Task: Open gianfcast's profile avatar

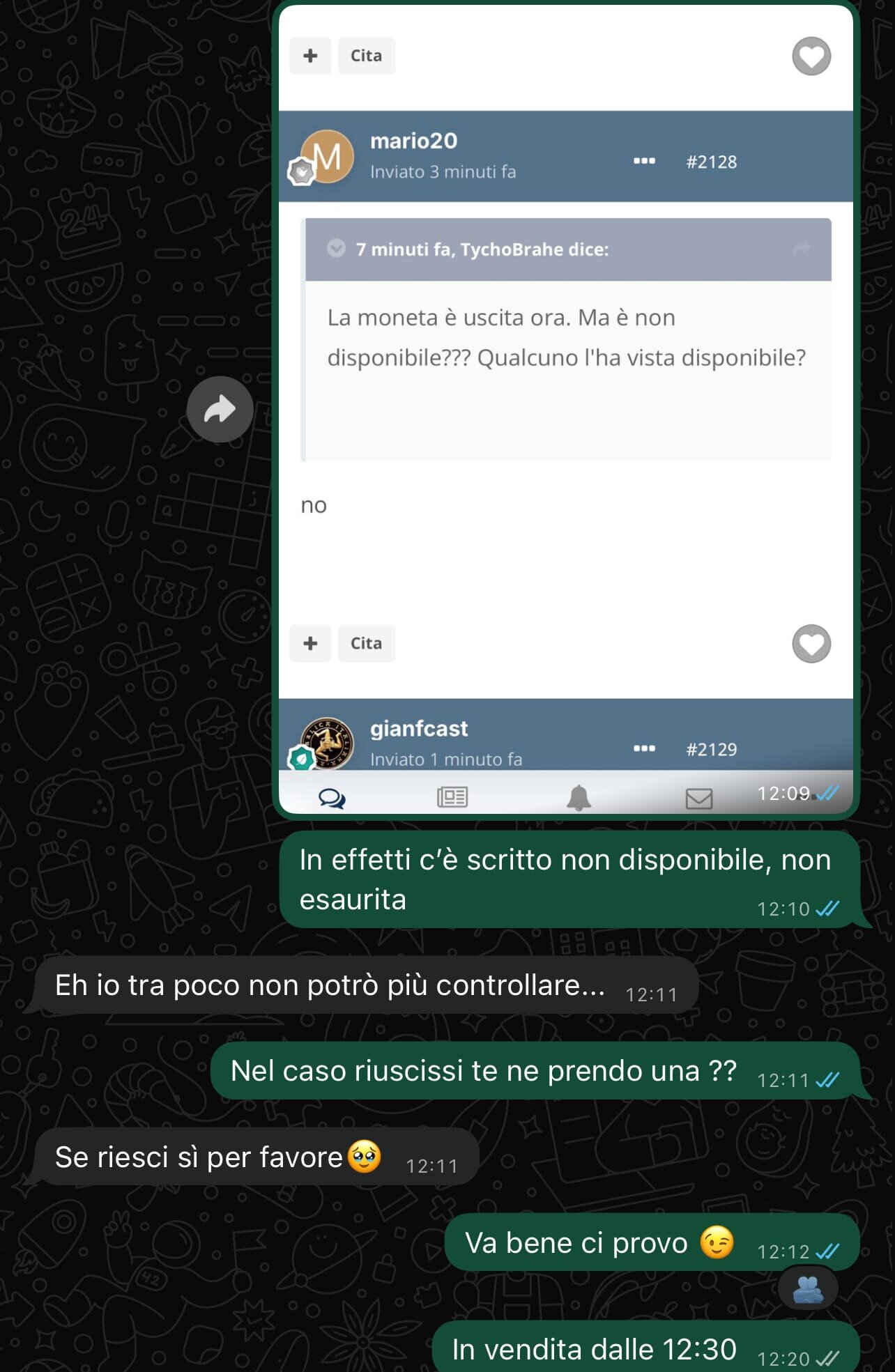Action: point(327,743)
